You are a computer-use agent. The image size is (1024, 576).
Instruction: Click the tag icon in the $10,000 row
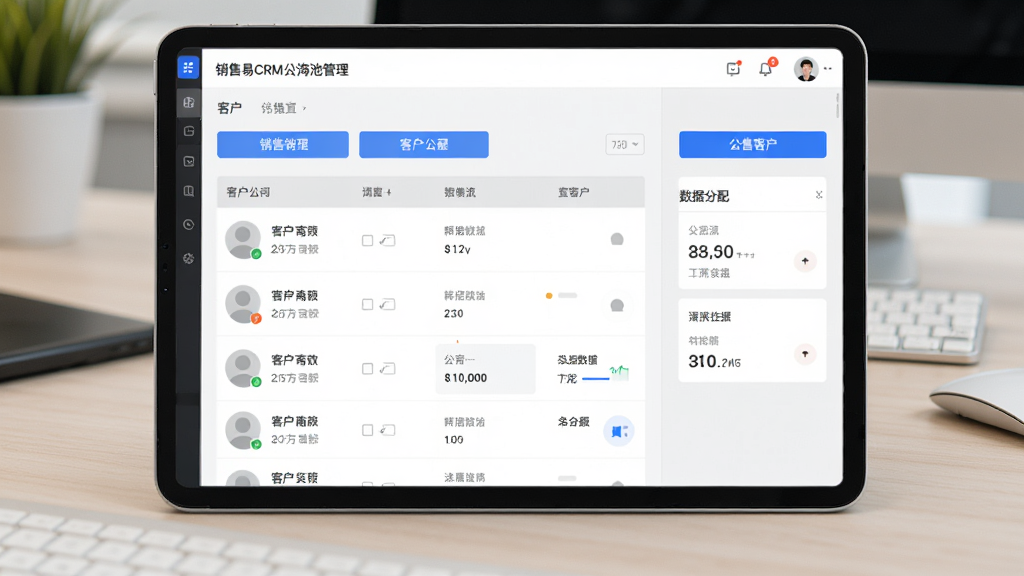[388, 369]
